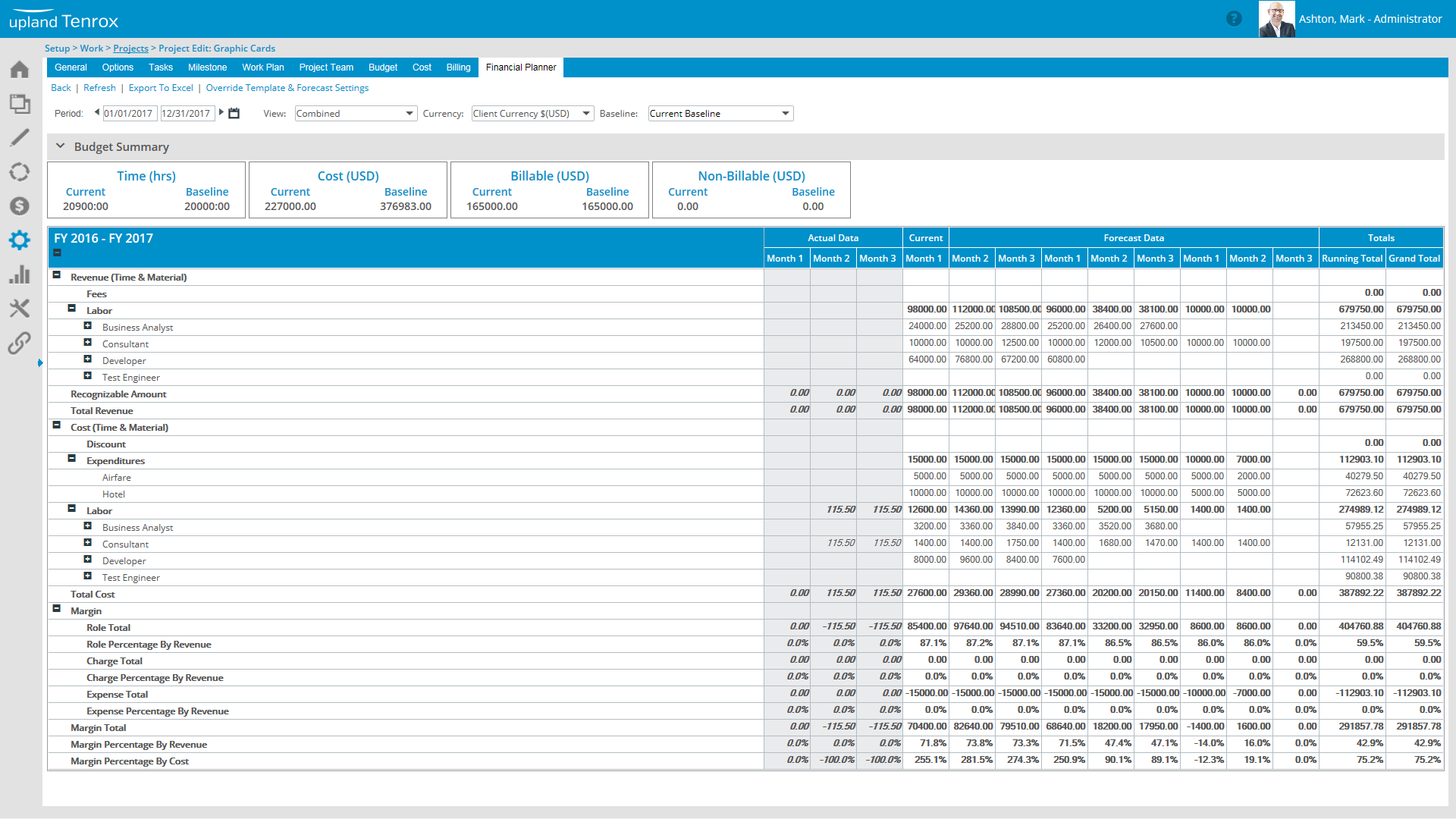The image size is (1456, 819).
Task: Switch to the Billing tab
Action: [458, 67]
